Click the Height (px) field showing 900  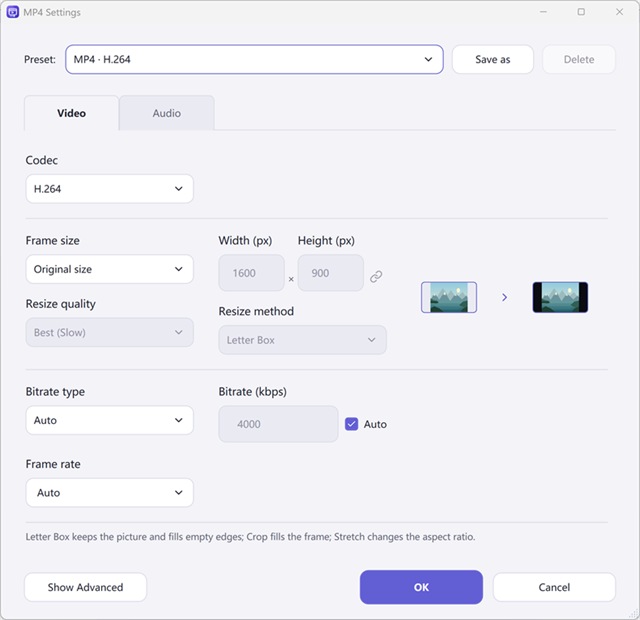[331, 273]
